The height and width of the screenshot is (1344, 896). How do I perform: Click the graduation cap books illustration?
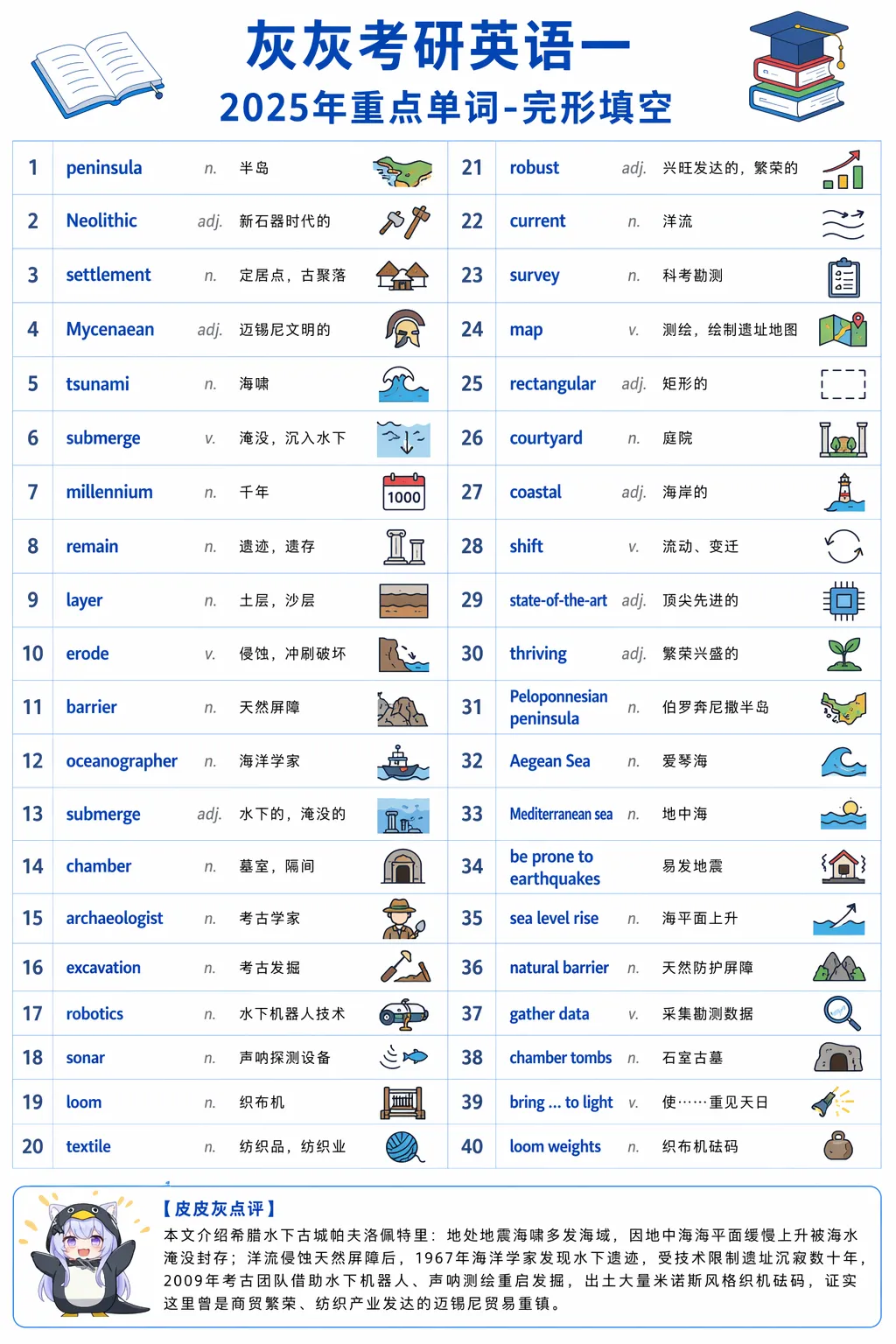pos(798,66)
